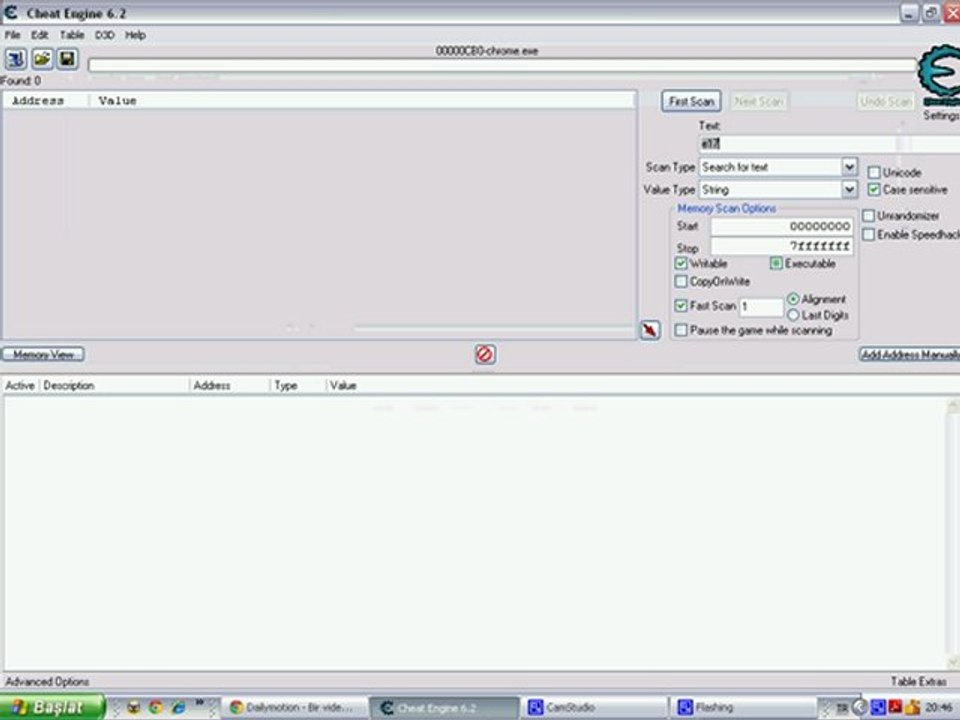Click the red clear-list circle icon
Image resolution: width=960 pixels, height=720 pixels.
click(485, 354)
